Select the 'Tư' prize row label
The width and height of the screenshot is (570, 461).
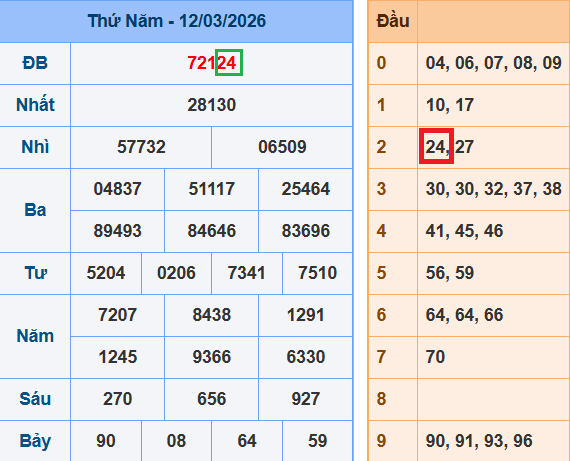(35, 273)
